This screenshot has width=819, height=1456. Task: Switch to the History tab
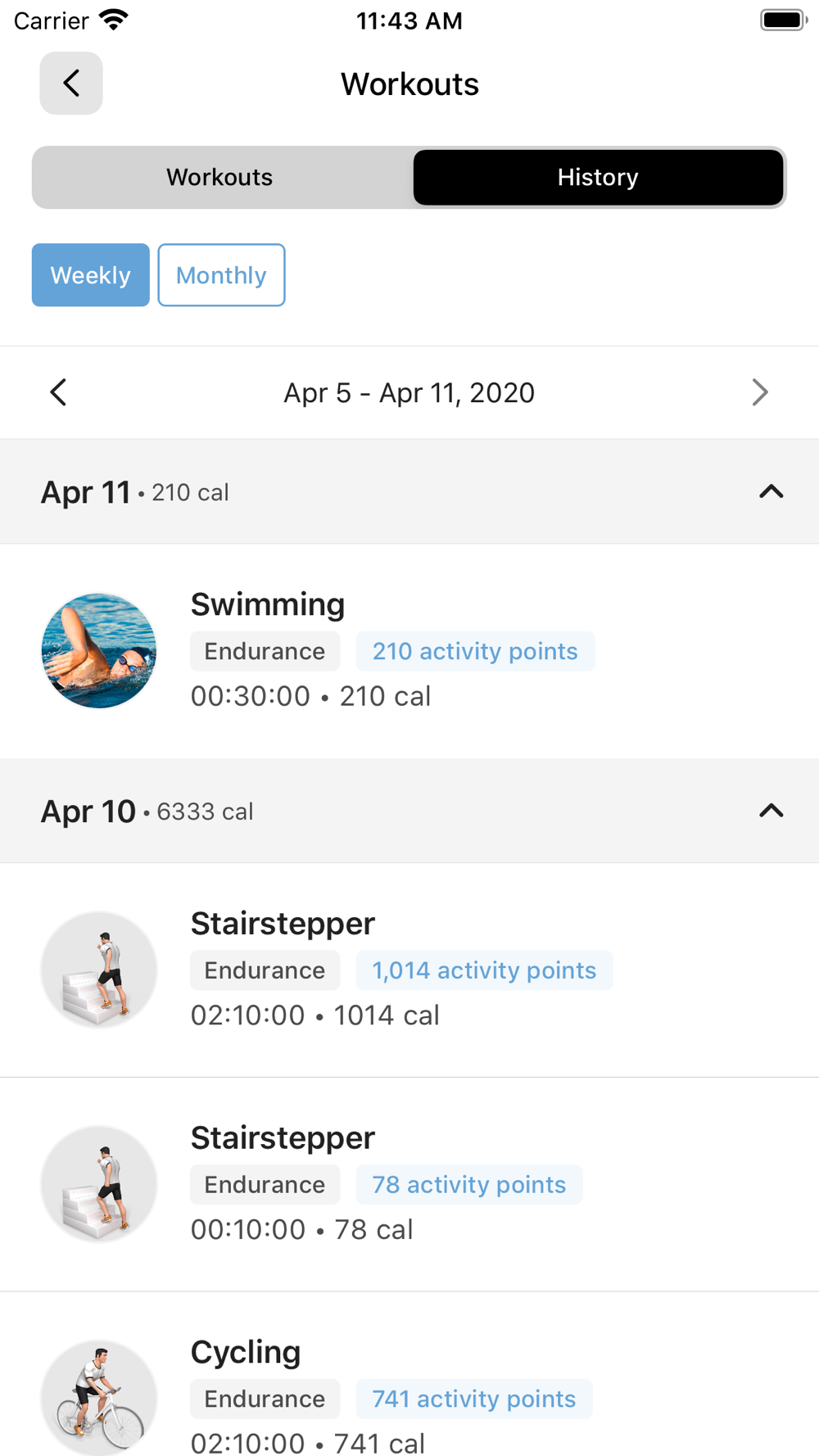click(598, 177)
